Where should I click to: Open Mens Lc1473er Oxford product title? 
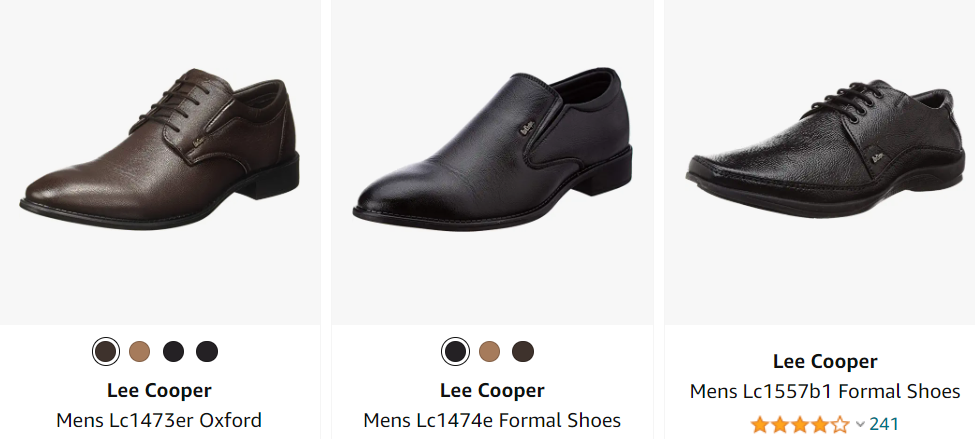point(159,420)
